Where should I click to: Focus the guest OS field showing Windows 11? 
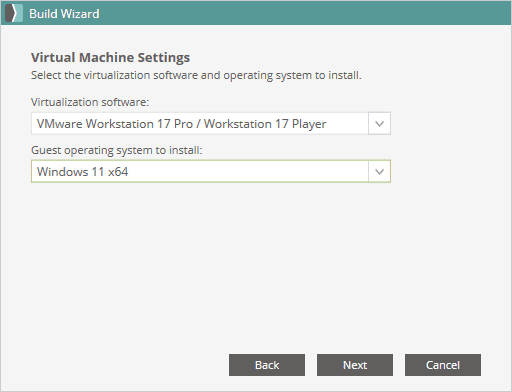[211, 172]
